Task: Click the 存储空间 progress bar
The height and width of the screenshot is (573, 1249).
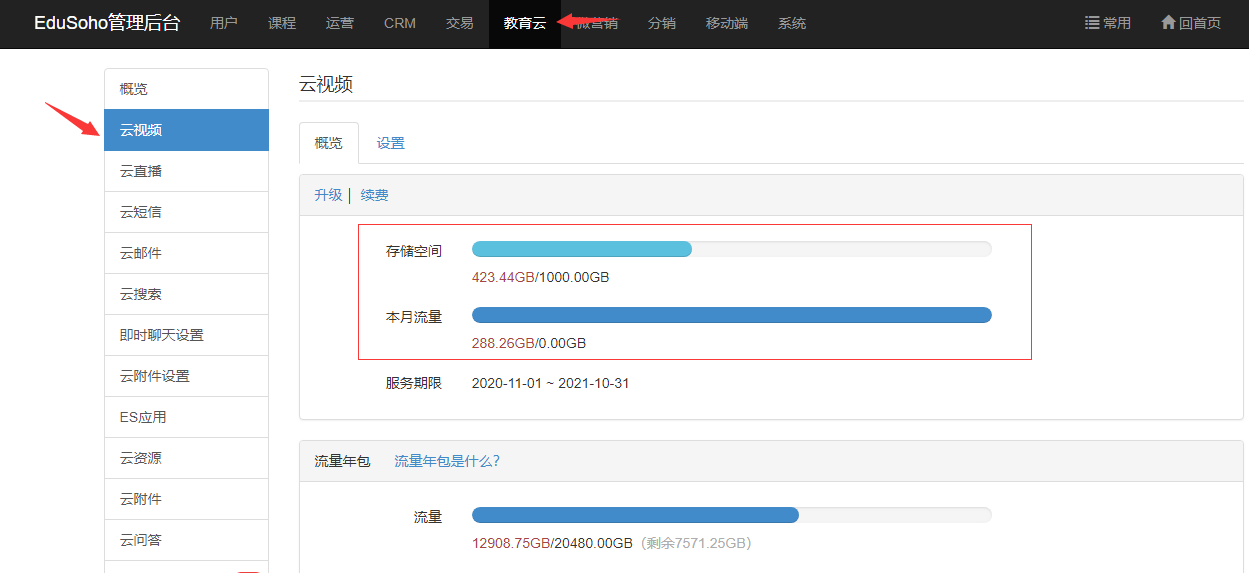Action: (731, 249)
